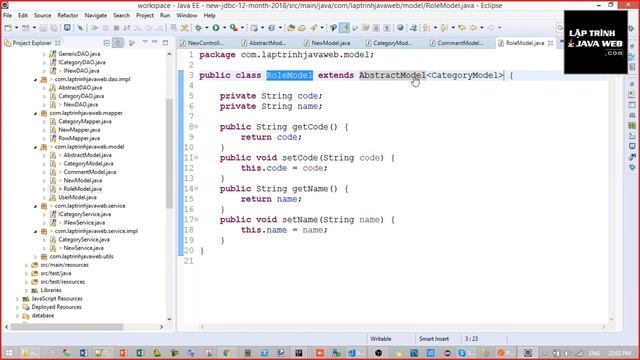The width and height of the screenshot is (640, 360).
Task: Toggle Link with Editor in Project Explorer
Action: pyautogui.click(x=118, y=43)
